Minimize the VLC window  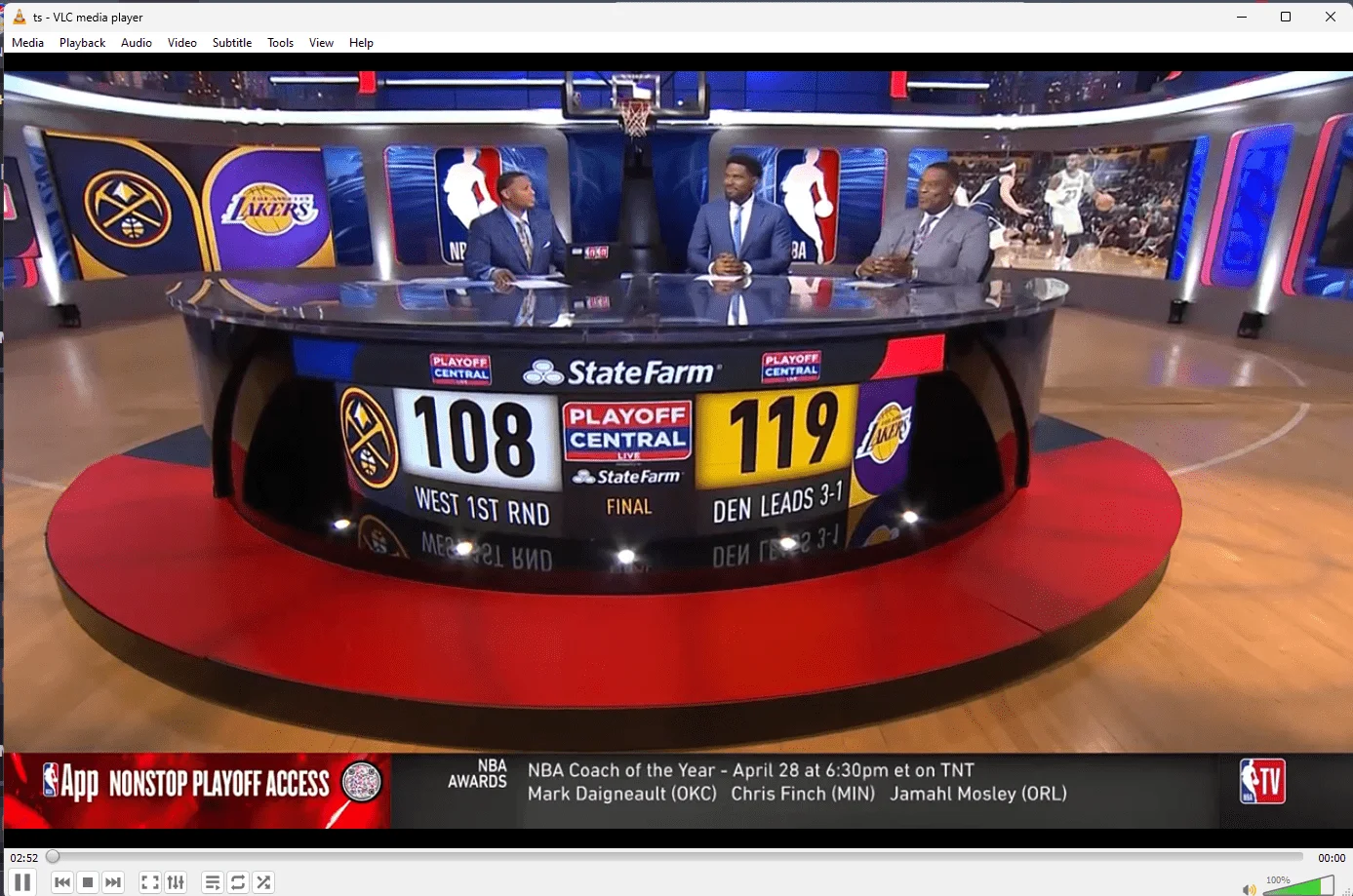click(x=1242, y=17)
